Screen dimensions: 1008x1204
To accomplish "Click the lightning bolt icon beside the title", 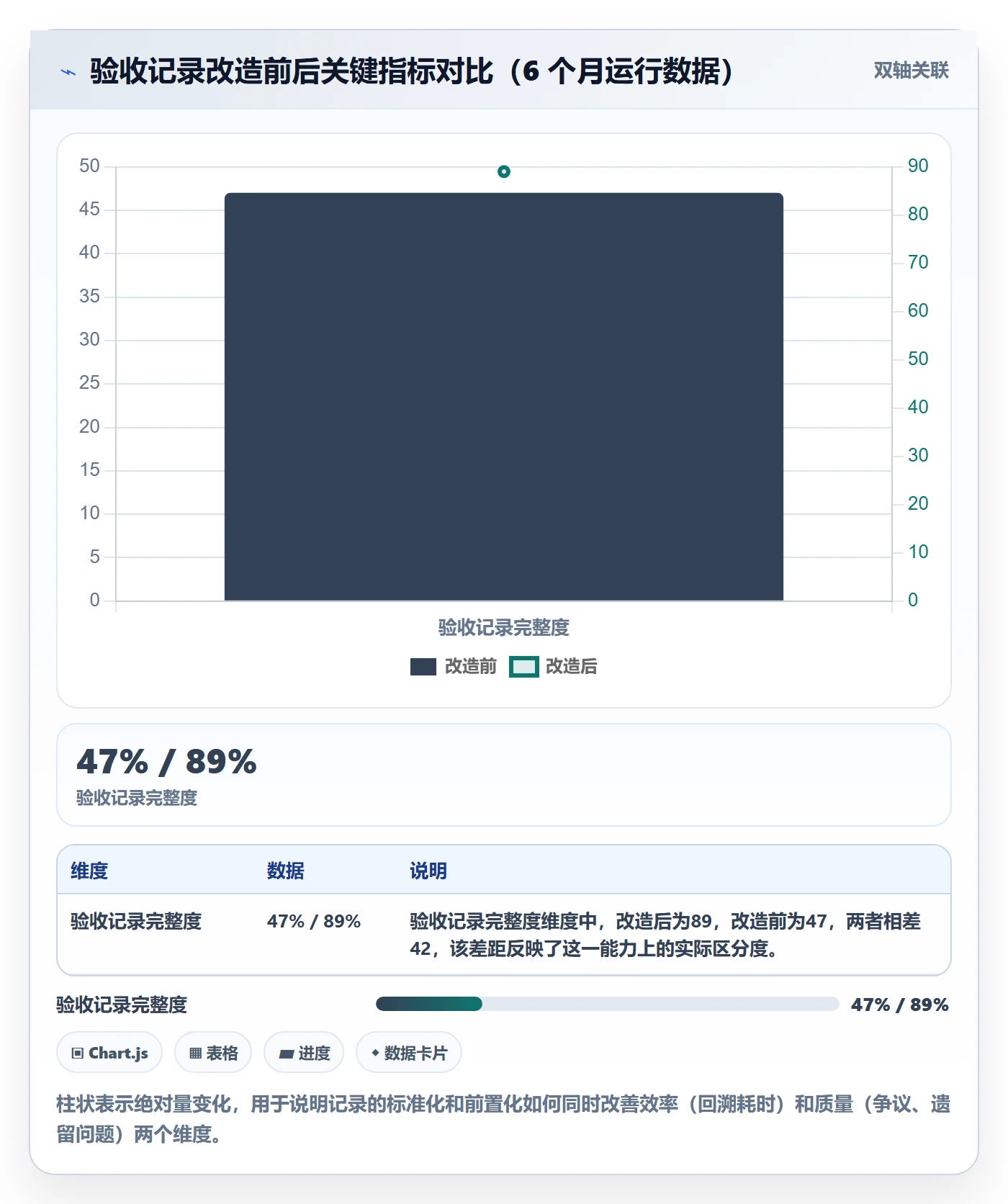I will (68, 72).
